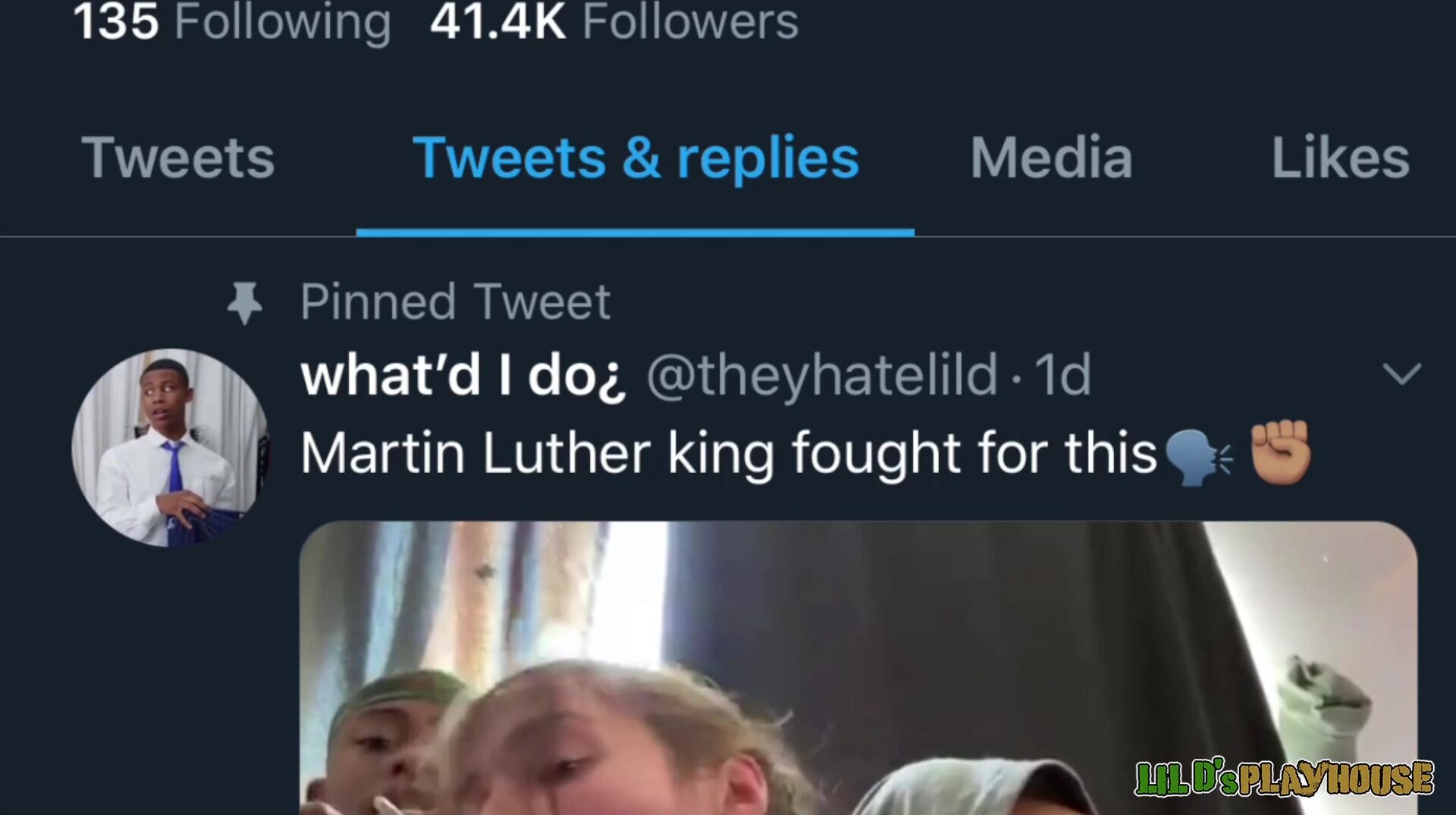Open the 41.4K Followers list
This screenshot has width=1456, height=815.
[613, 21]
